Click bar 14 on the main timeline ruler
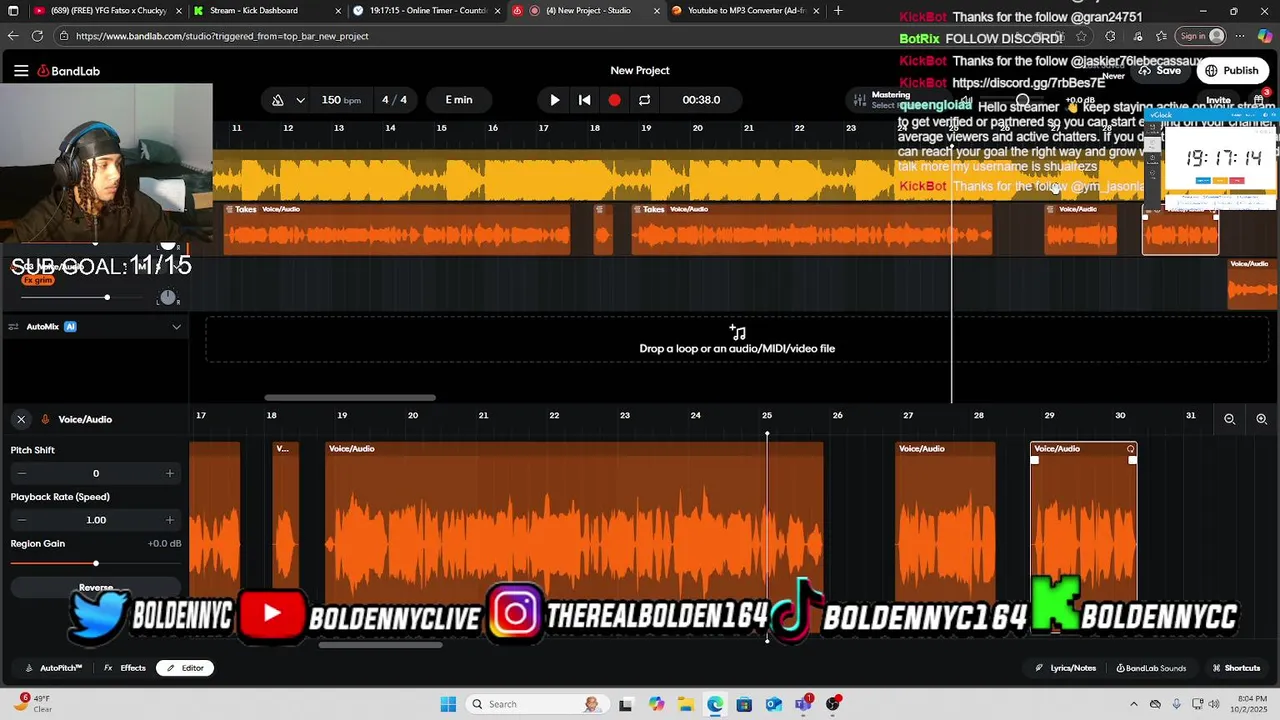Screen dimensions: 1280x720 point(390,128)
